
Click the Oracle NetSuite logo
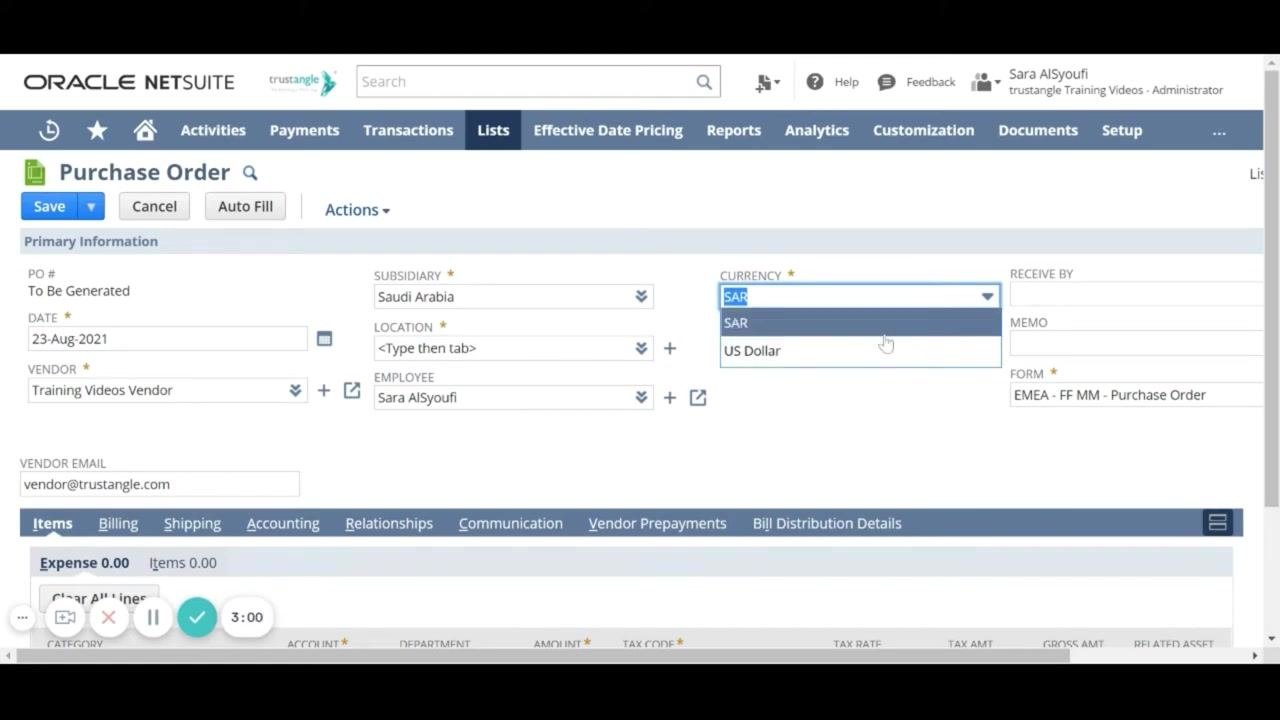pyautogui.click(x=129, y=82)
